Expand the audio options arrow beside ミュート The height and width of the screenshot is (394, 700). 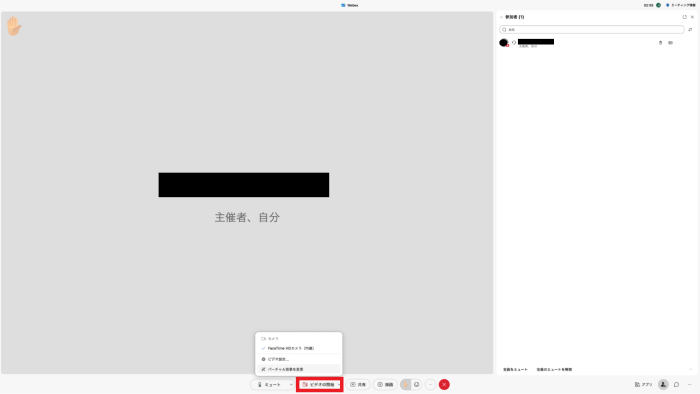(x=291, y=384)
